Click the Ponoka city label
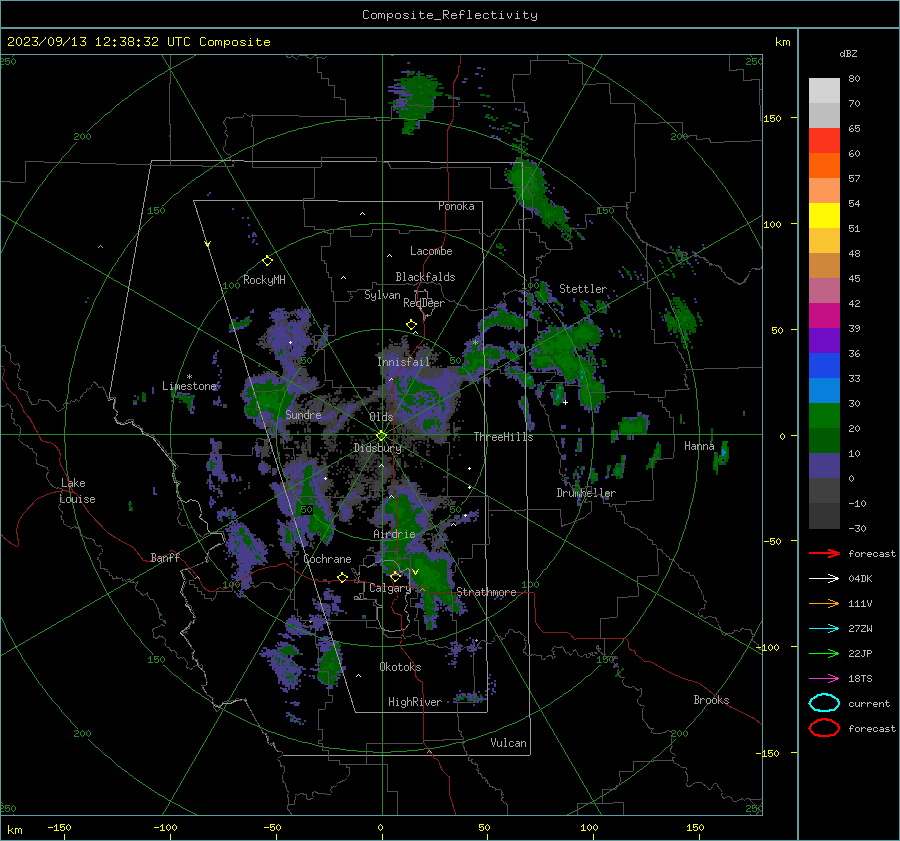This screenshot has height=841, width=900. point(456,206)
